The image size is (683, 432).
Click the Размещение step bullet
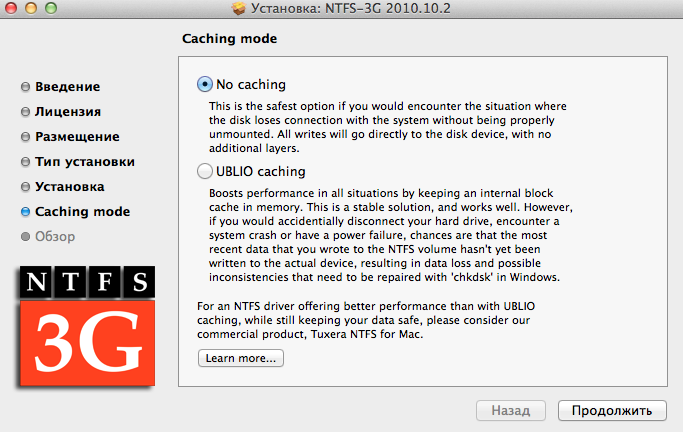pyautogui.click(x=25, y=137)
